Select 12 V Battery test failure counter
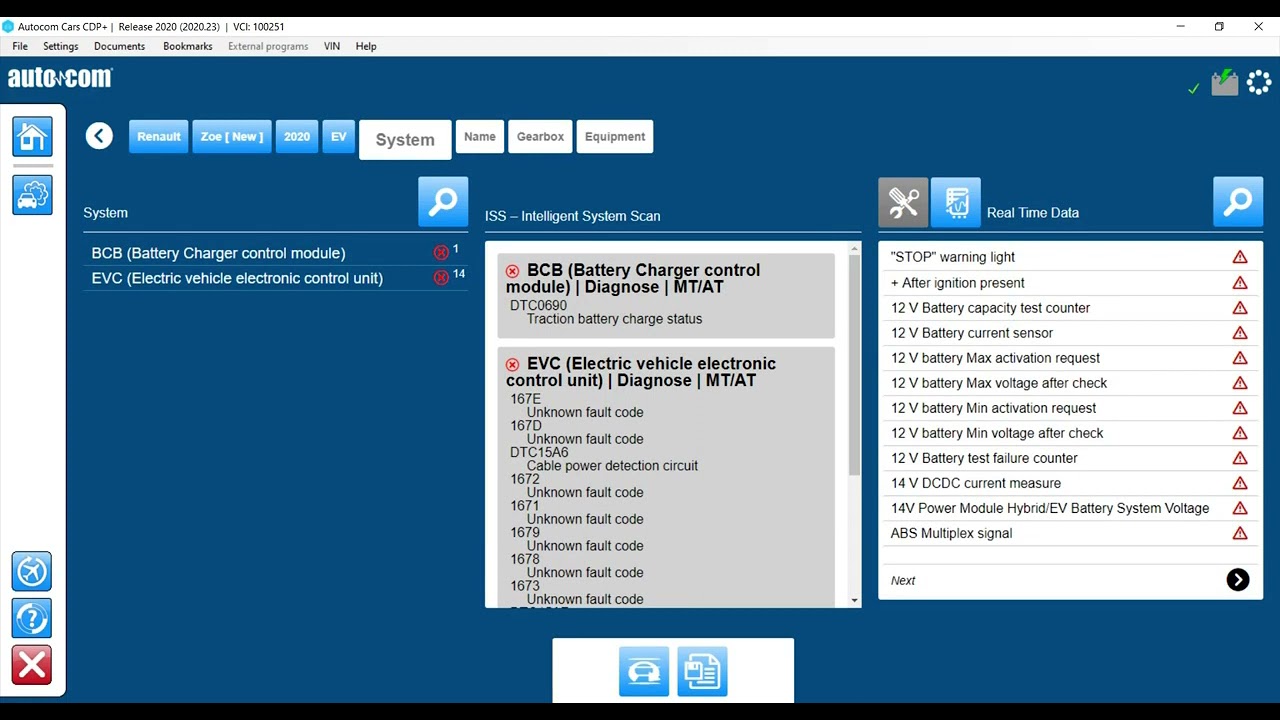The image size is (1280, 720). 1070,458
